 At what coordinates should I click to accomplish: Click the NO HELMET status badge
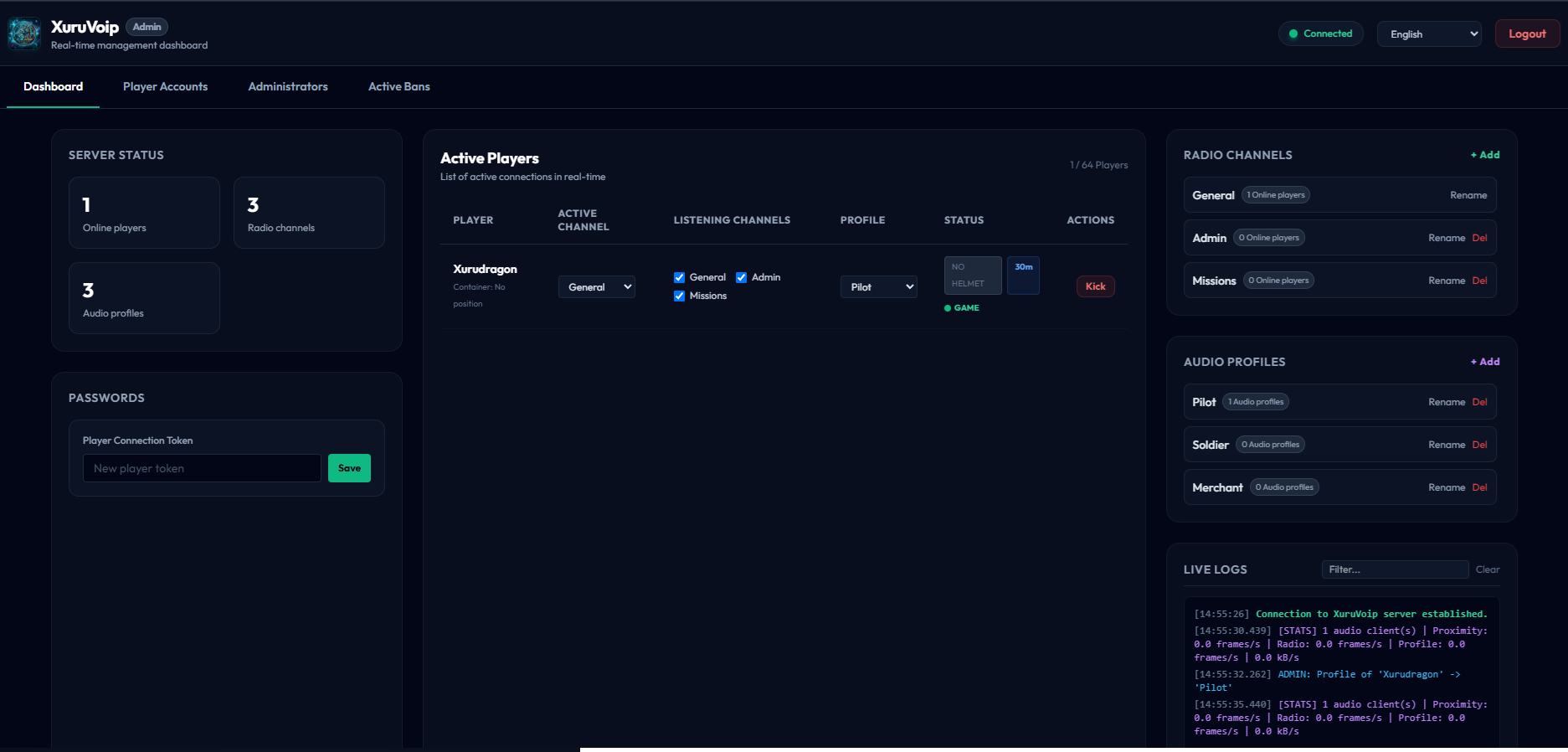coord(973,276)
